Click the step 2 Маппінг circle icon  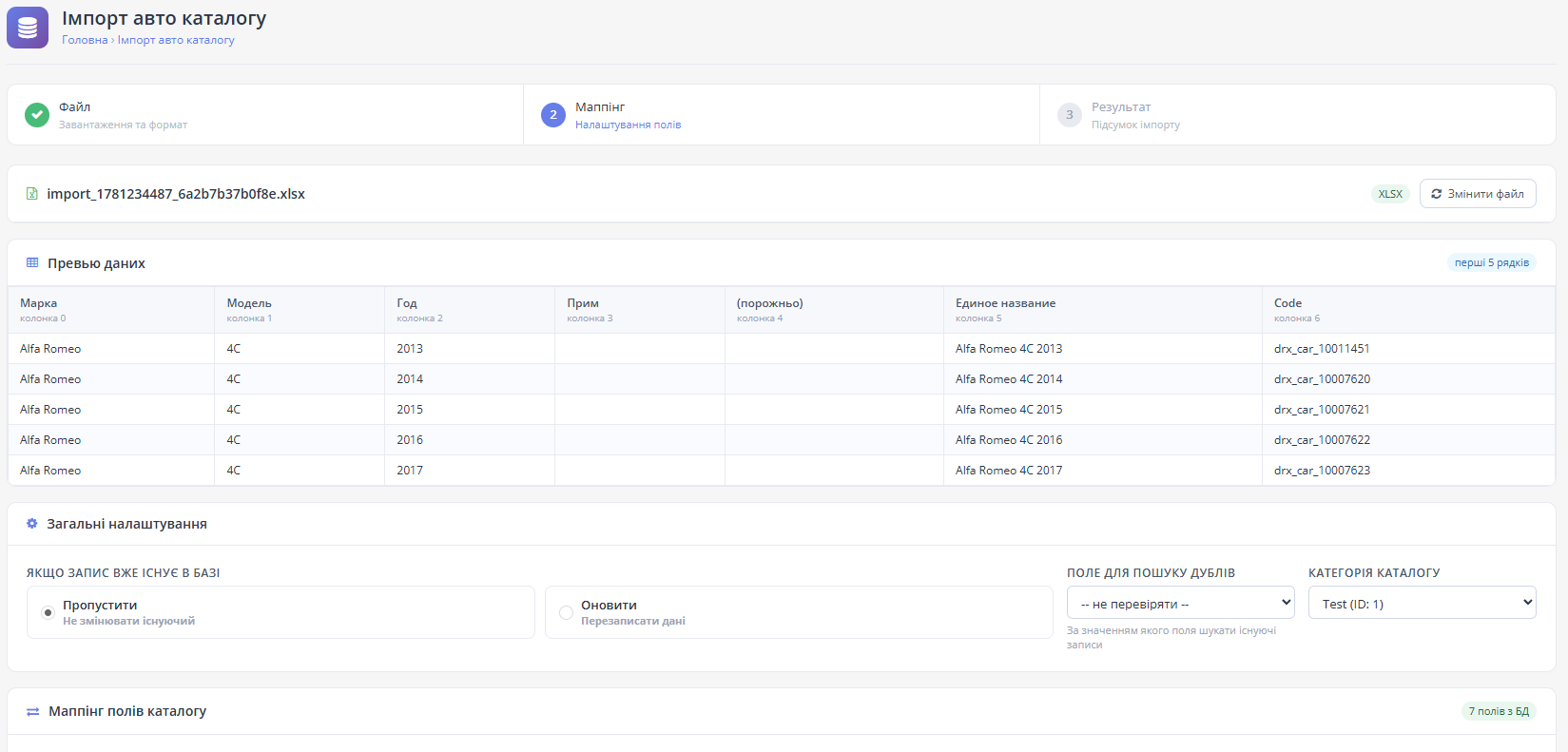[x=553, y=115]
